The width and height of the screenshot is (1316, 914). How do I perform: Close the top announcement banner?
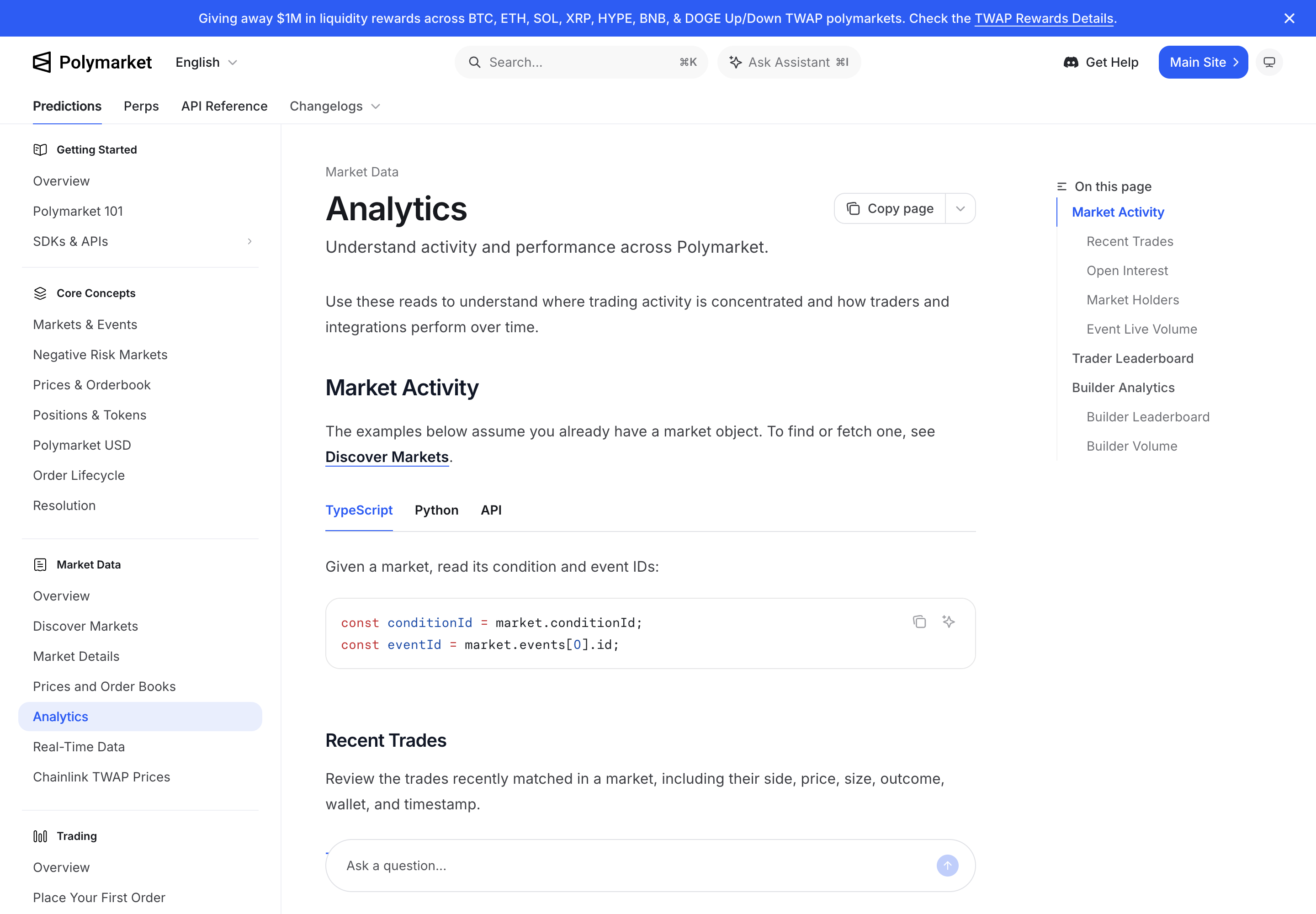click(x=1289, y=18)
